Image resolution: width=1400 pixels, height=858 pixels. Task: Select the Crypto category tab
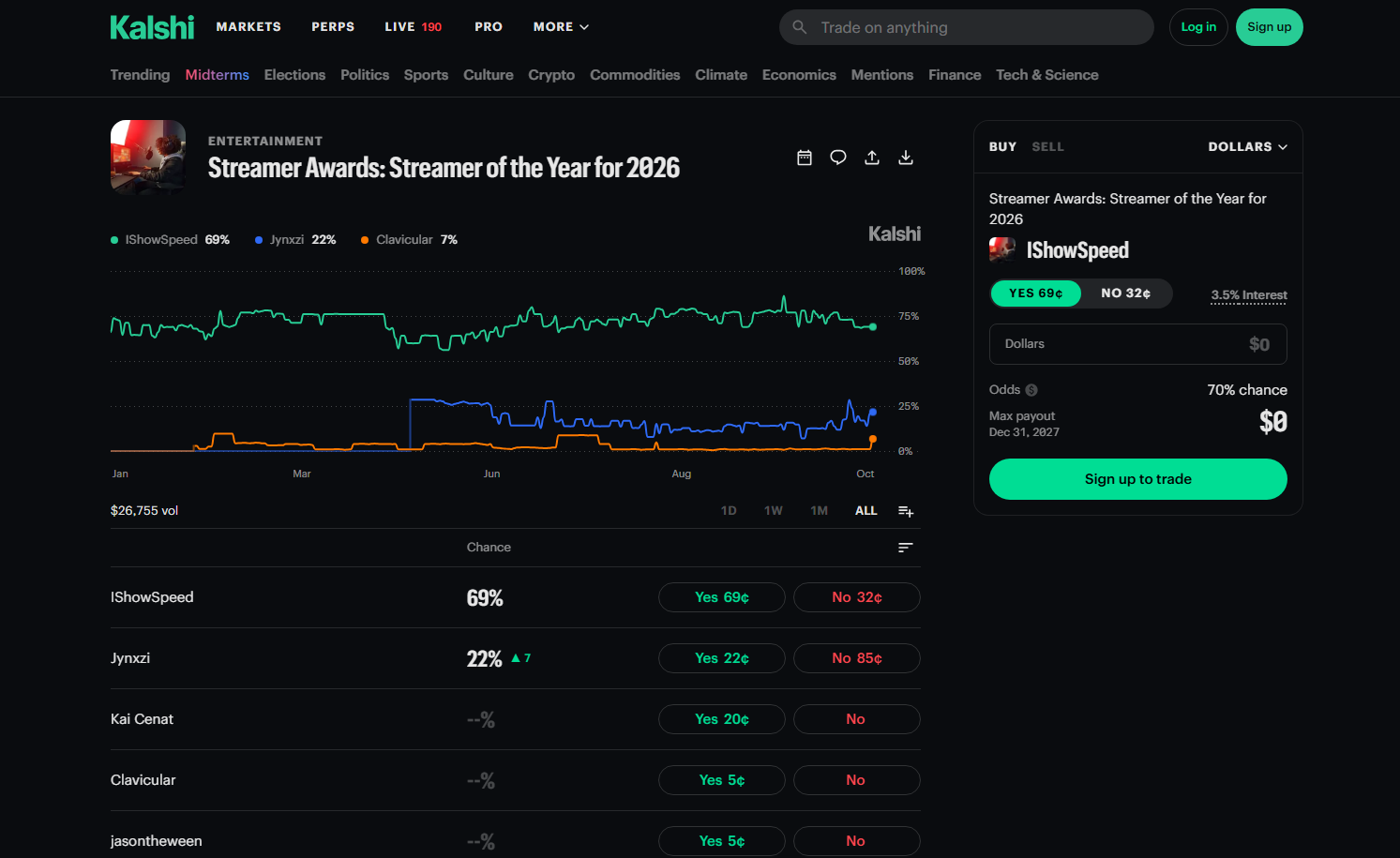[x=551, y=75]
